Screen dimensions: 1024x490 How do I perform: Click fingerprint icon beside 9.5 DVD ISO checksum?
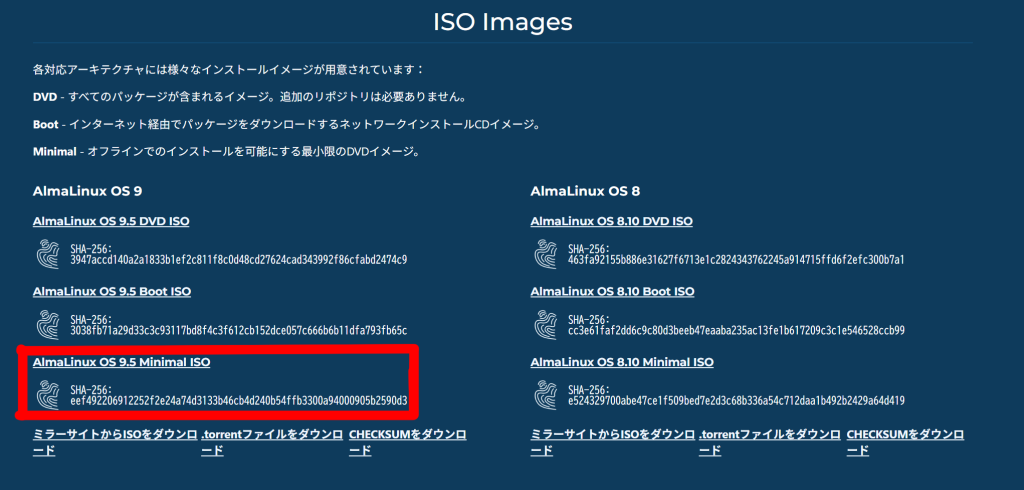48,254
